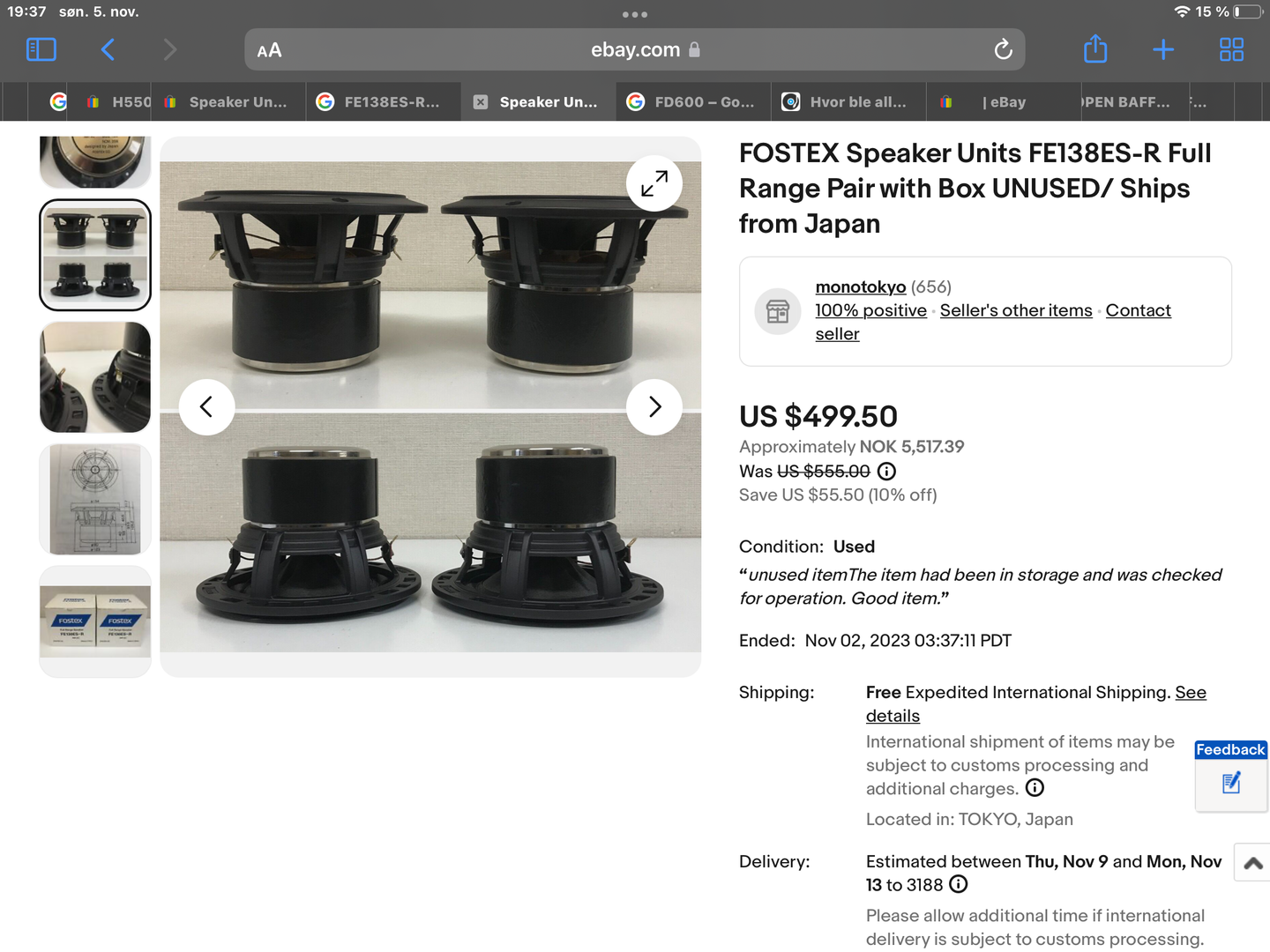Open the AA reader options
This screenshot has width=1270, height=952.
point(269,50)
